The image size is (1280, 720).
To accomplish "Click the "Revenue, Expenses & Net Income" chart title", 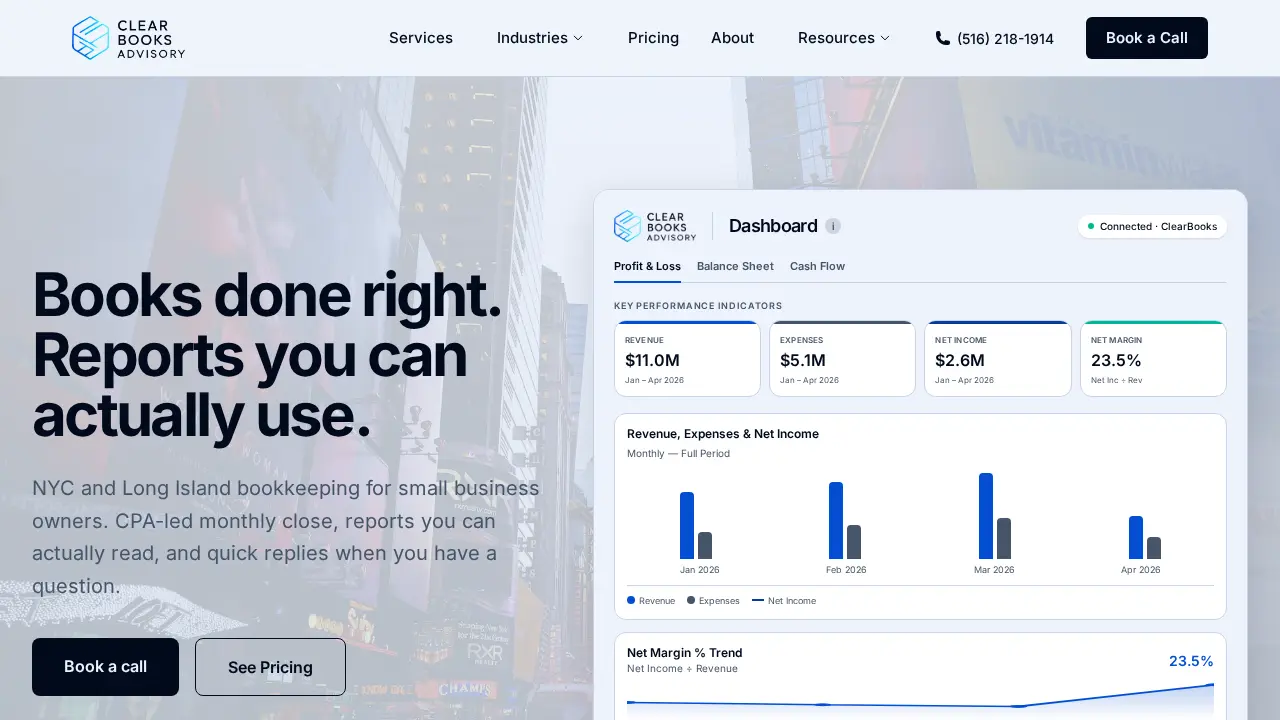I will click(x=723, y=434).
